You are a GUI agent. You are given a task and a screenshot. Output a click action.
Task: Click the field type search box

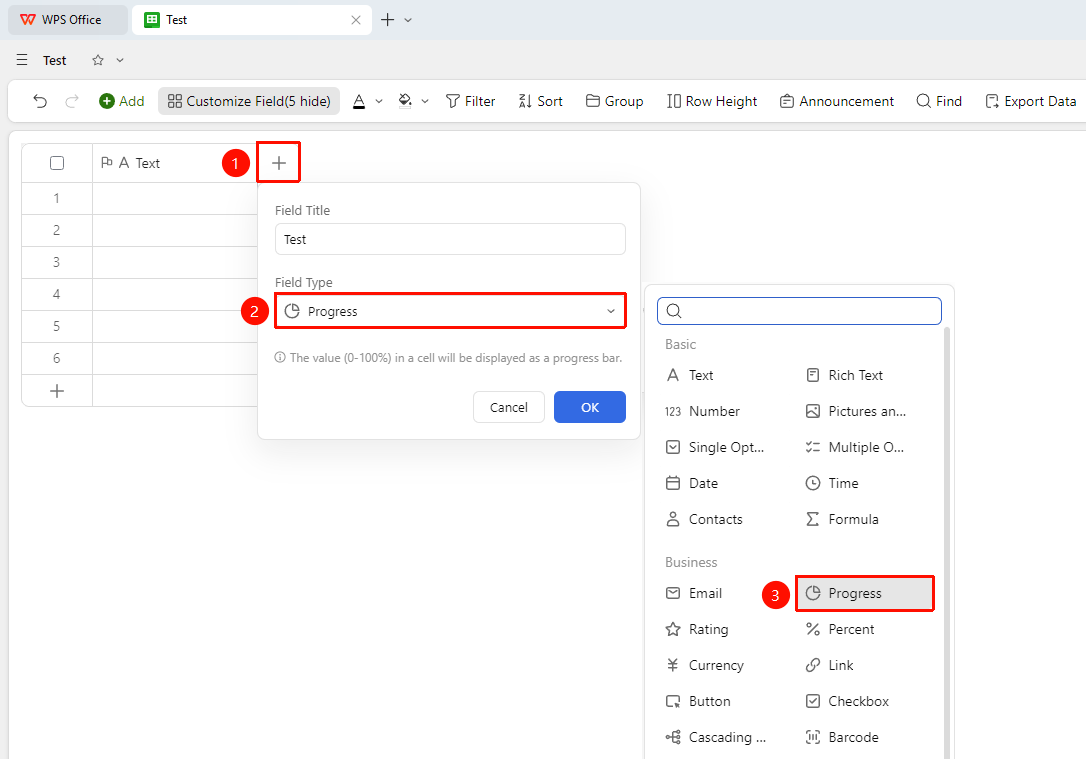799,311
